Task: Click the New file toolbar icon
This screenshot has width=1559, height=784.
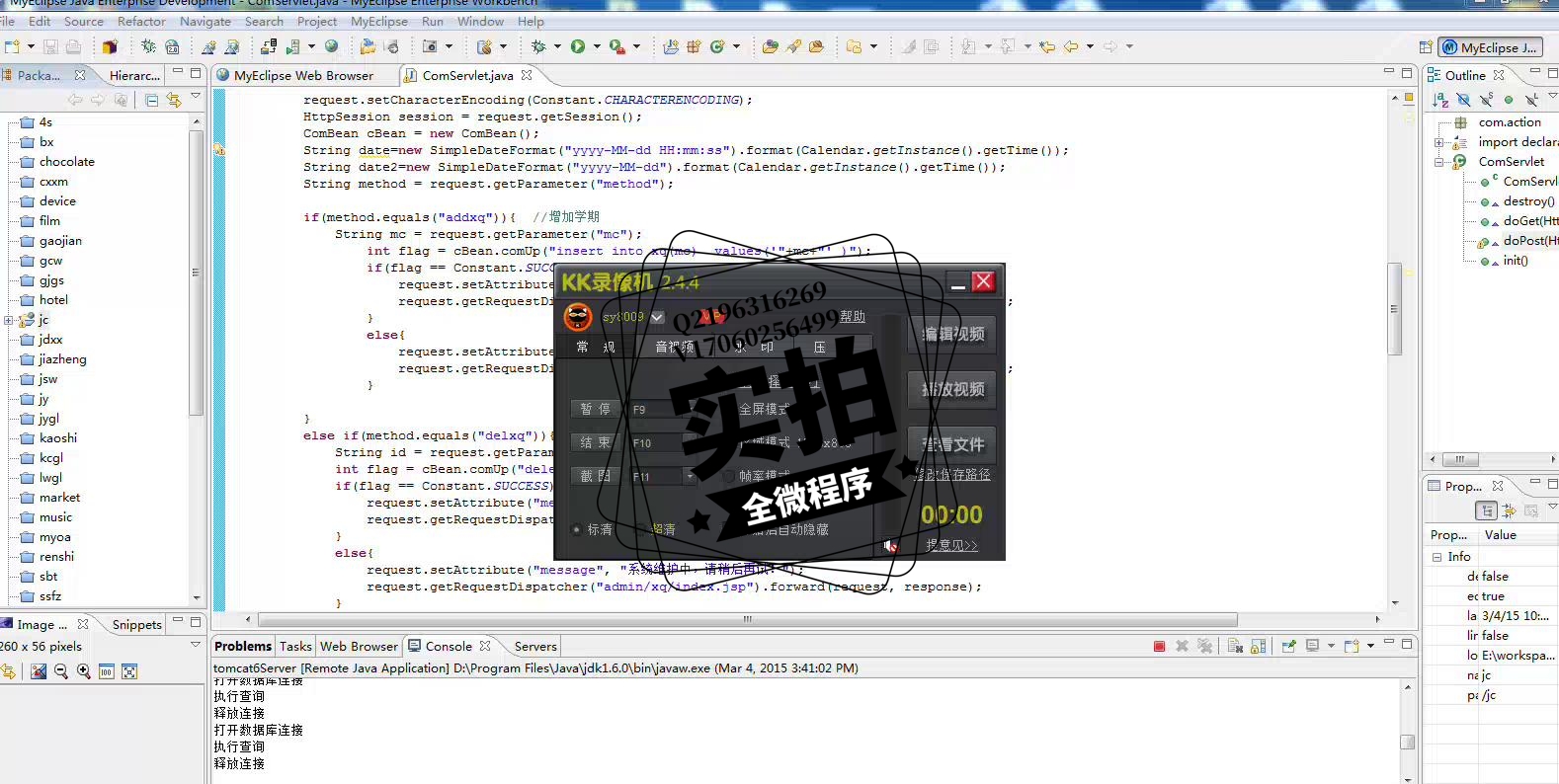Action: (x=13, y=46)
